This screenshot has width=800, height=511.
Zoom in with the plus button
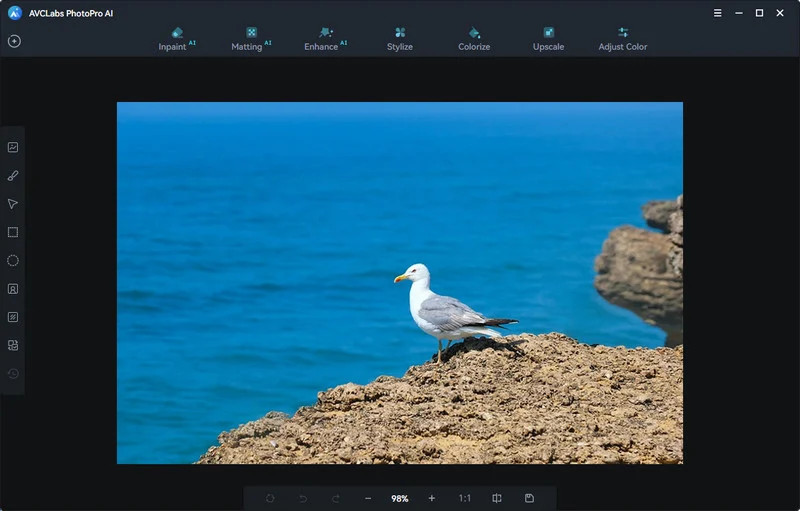tap(432, 498)
